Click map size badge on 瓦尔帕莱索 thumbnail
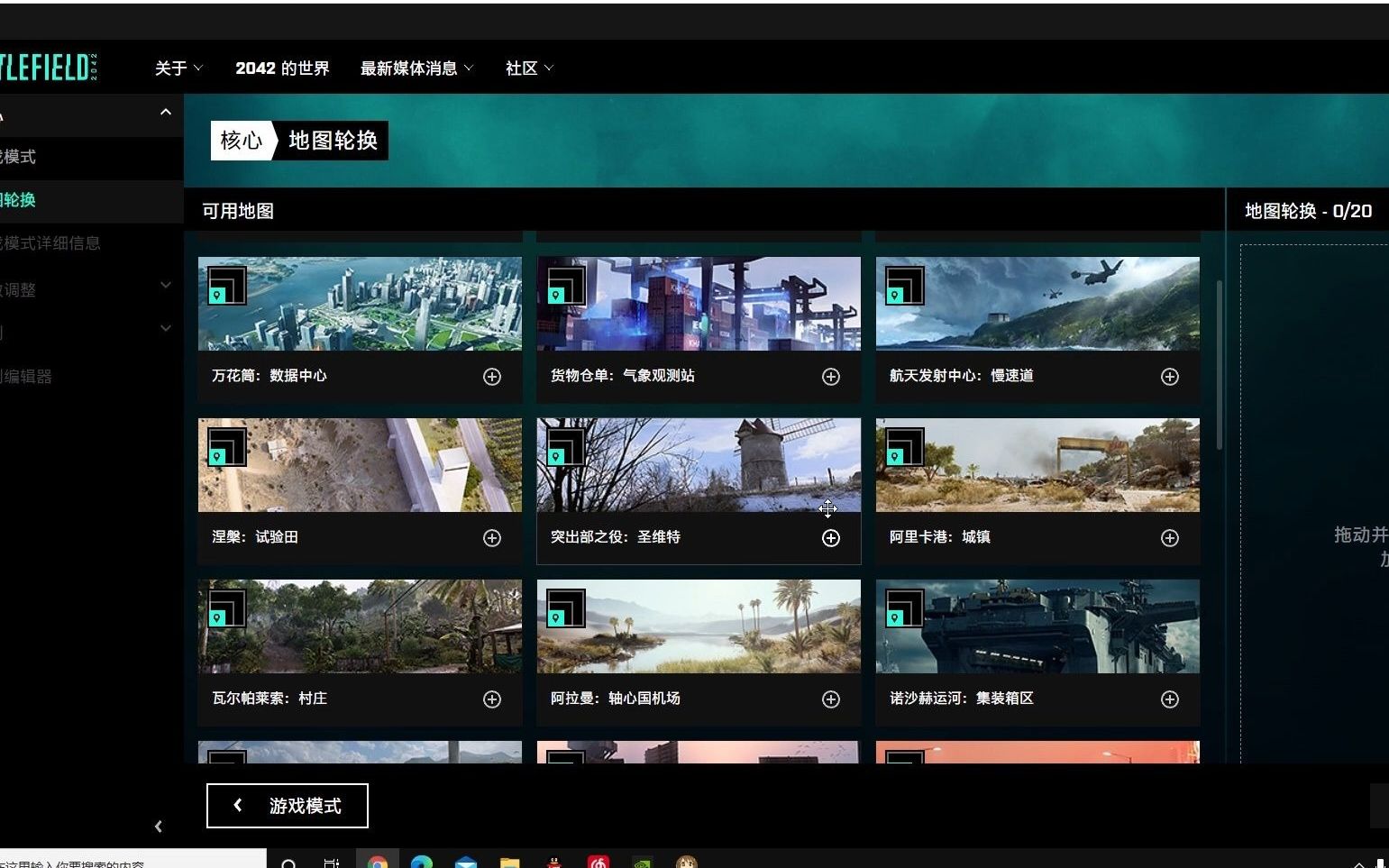 coord(227,608)
